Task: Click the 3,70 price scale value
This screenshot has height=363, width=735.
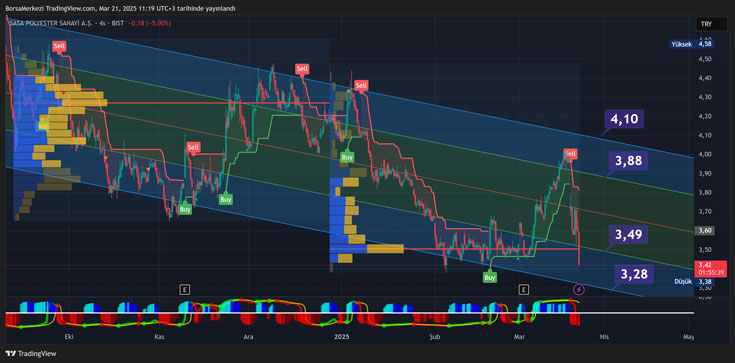Action: click(705, 212)
